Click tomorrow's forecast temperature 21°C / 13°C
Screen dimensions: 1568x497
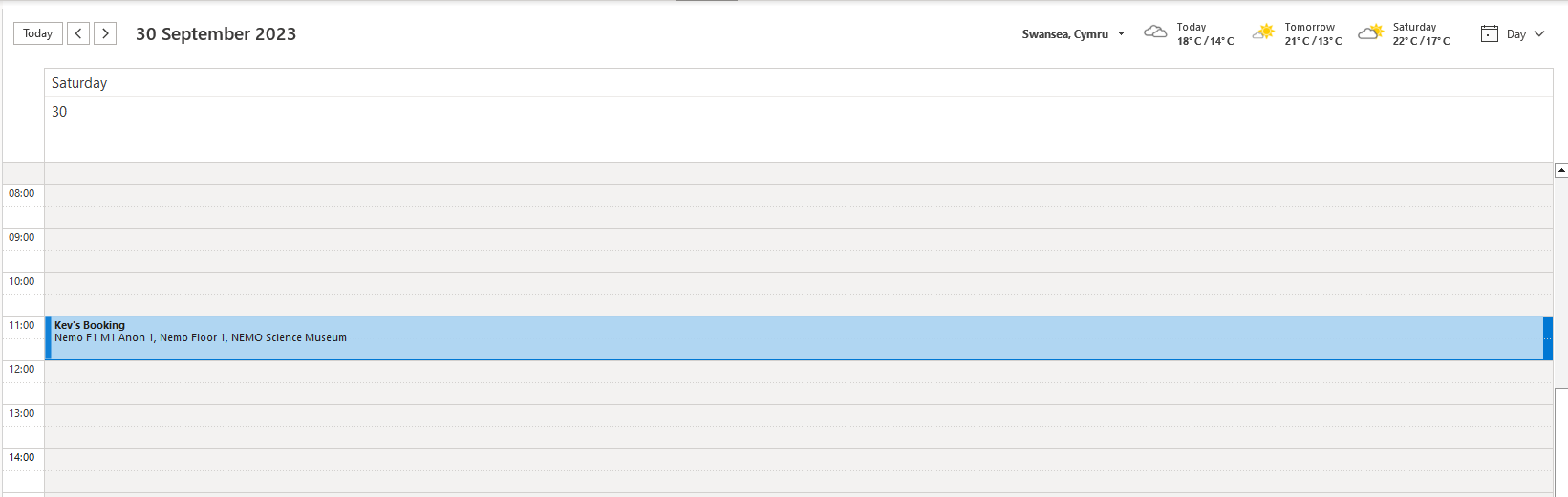1313,41
